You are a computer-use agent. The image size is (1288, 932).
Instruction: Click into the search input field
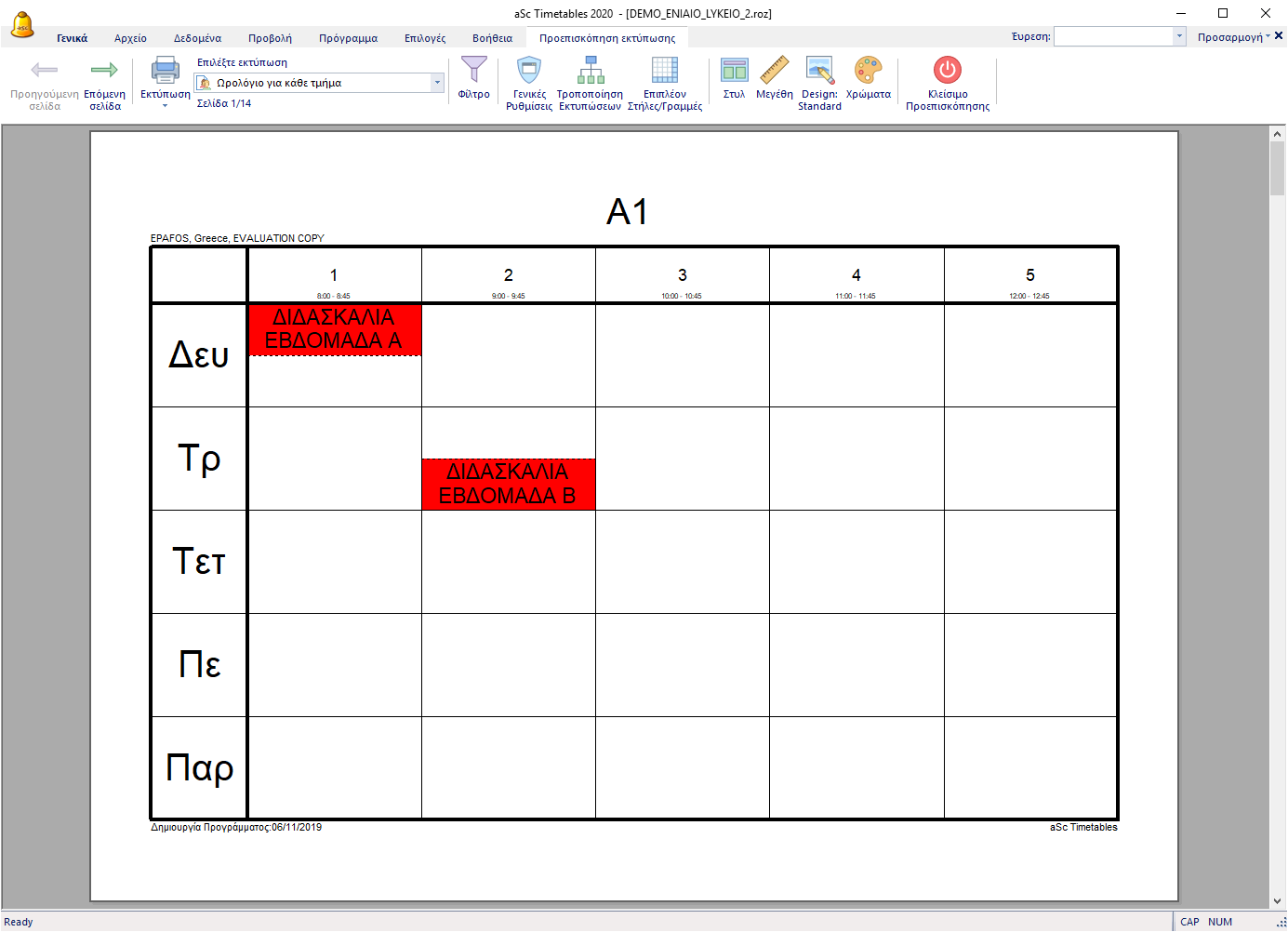click(1113, 36)
